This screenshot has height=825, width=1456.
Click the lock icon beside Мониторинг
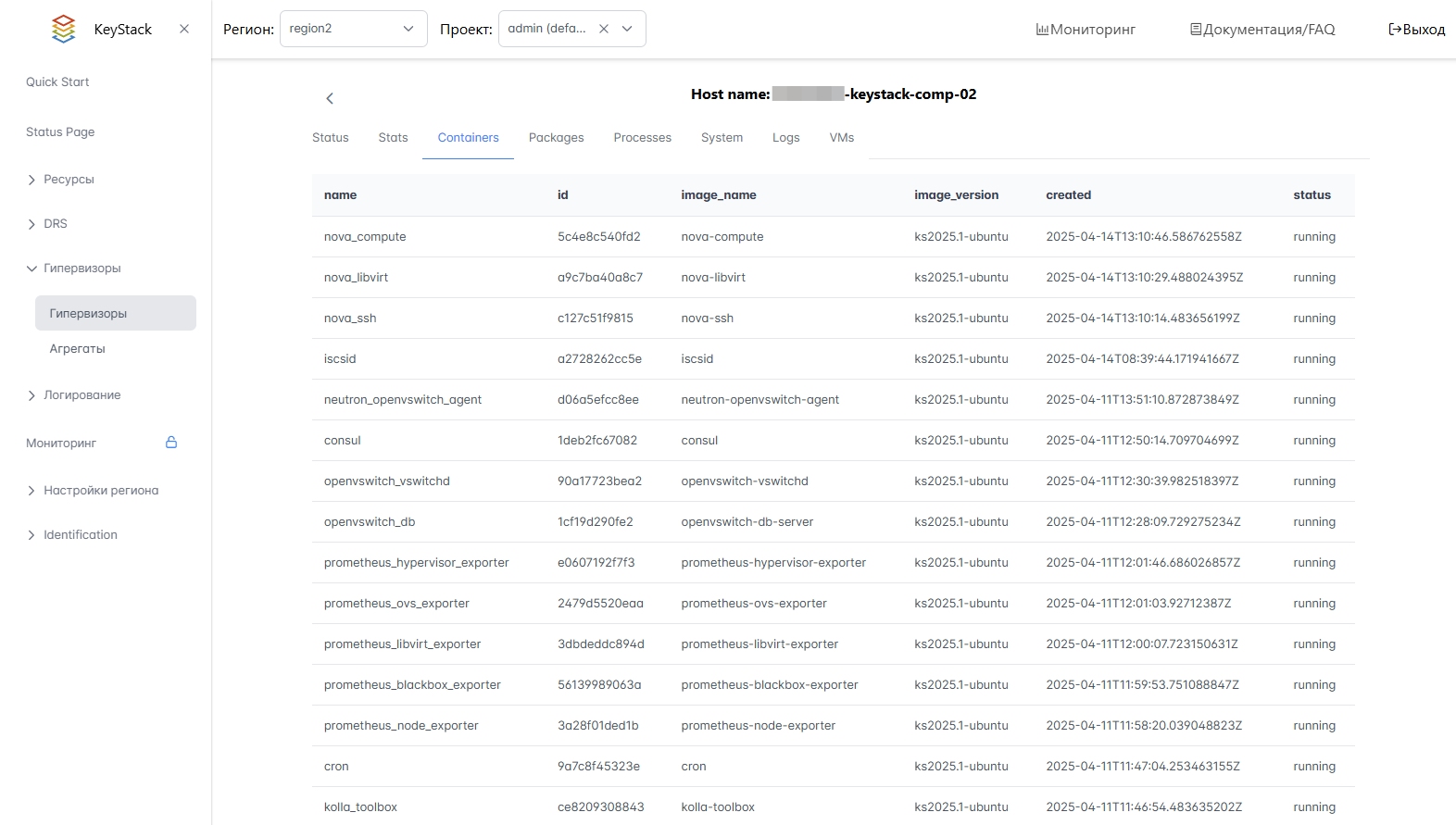click(x=171, y=443)
